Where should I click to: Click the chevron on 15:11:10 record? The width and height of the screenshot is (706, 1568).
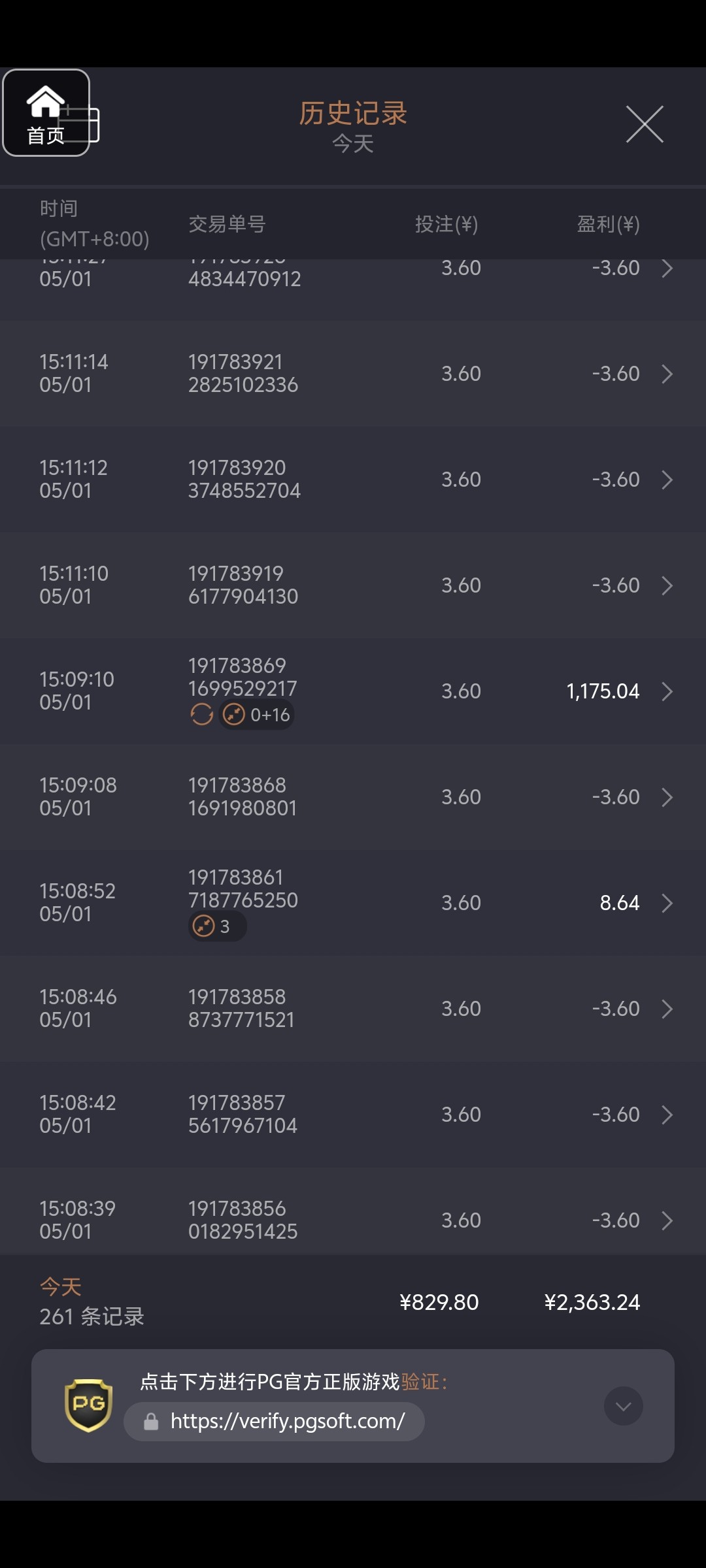pos(667,585)
